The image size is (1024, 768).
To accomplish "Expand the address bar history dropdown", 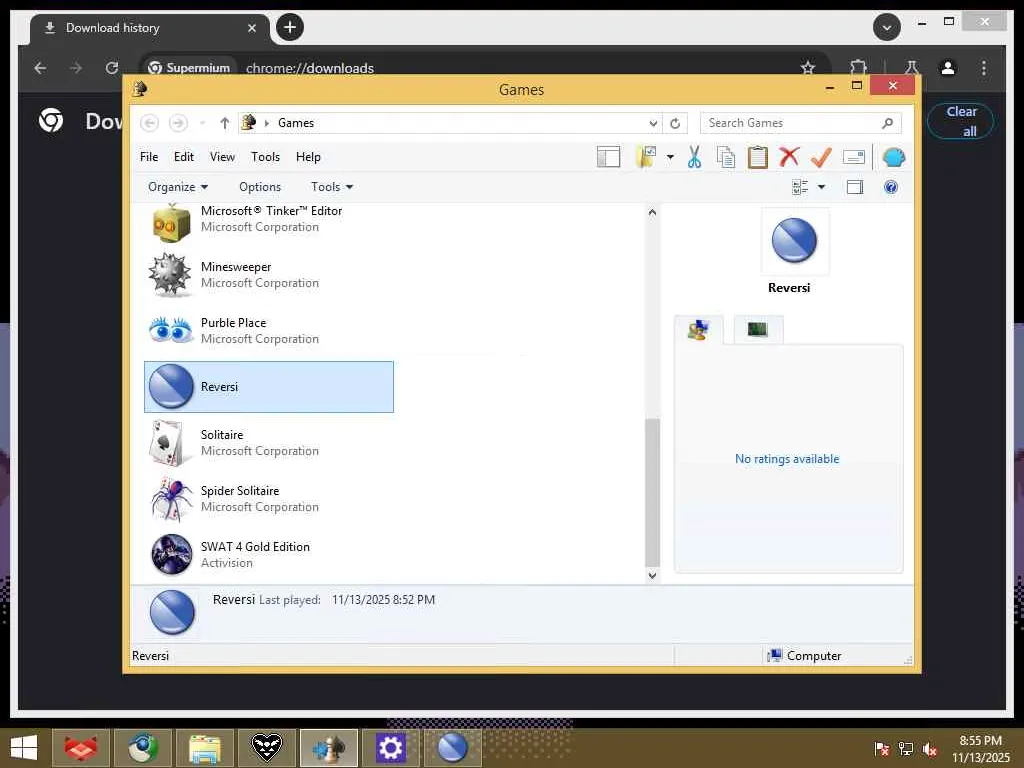I will (x=653, y=123).
